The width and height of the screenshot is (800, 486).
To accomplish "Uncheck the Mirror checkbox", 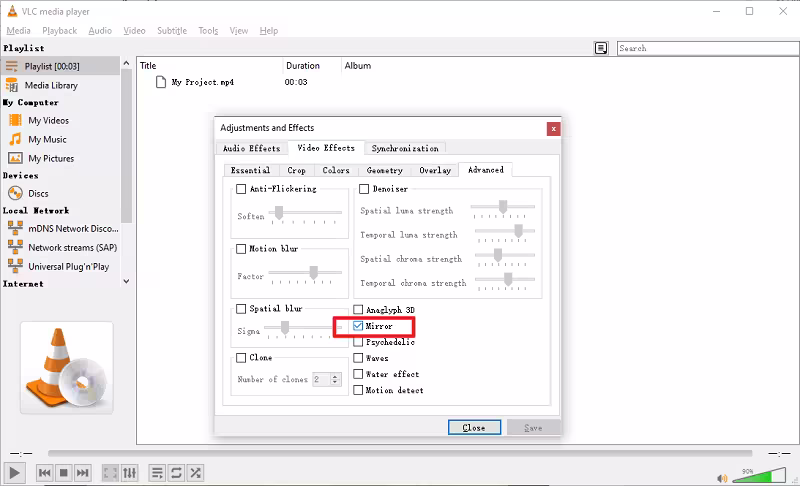I will click(358, 326).
